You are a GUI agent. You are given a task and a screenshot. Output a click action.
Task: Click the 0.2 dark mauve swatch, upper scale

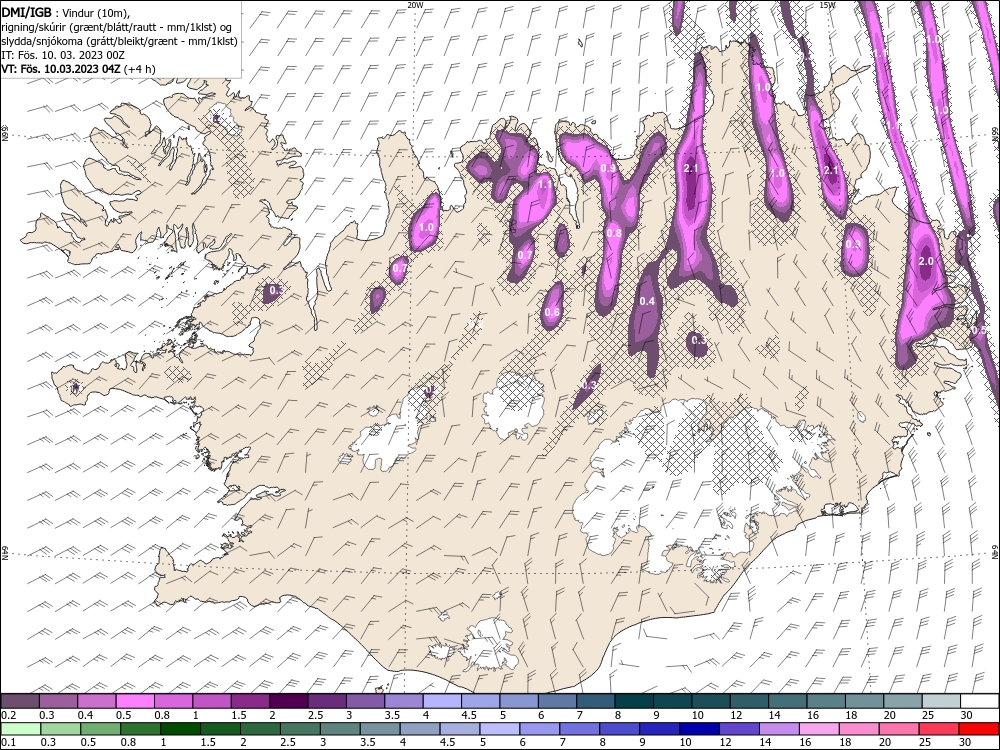[20, 702]
